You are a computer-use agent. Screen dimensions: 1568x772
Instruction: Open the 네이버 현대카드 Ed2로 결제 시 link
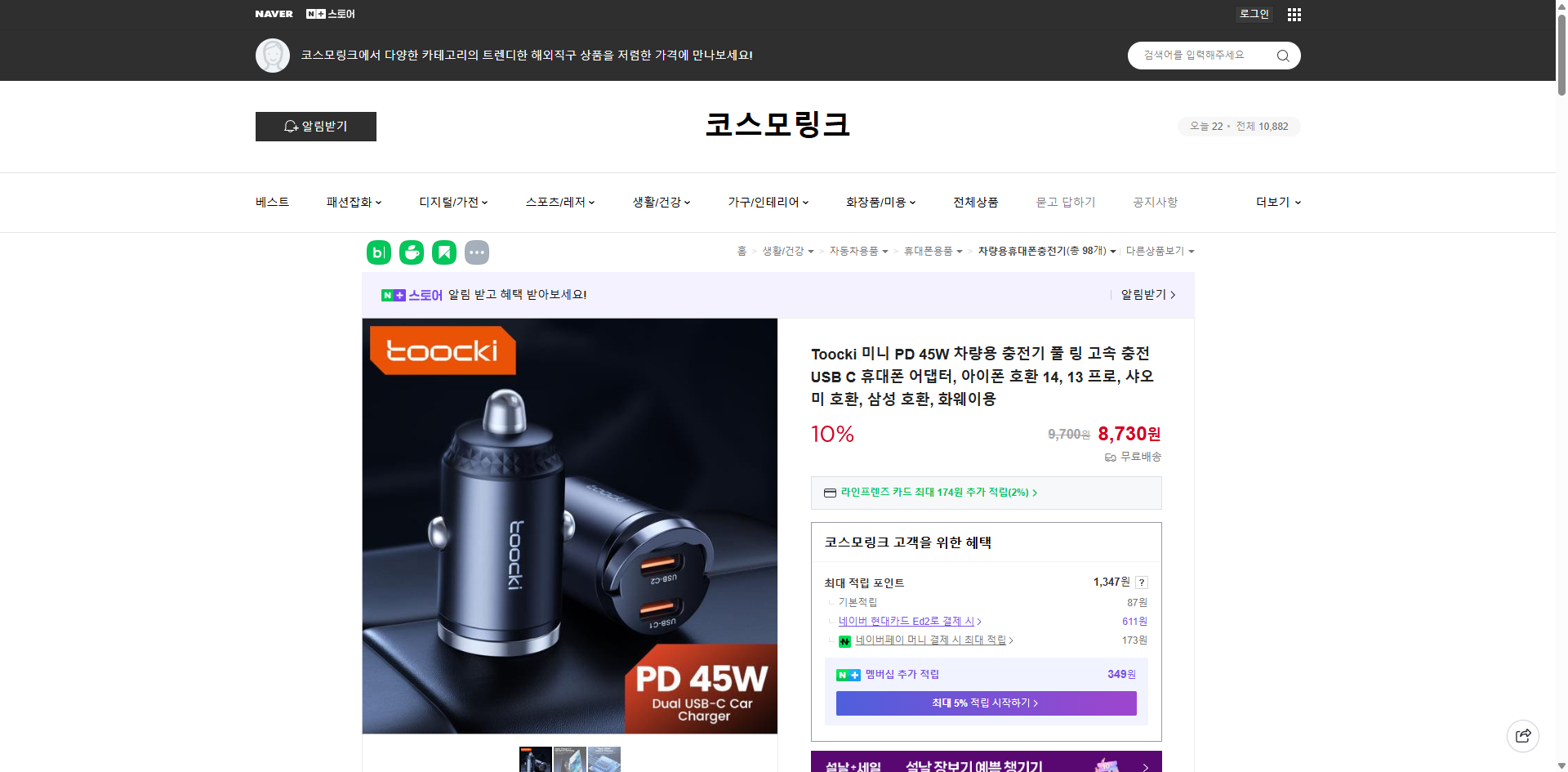pyautogui.click(x=906, y=621)
